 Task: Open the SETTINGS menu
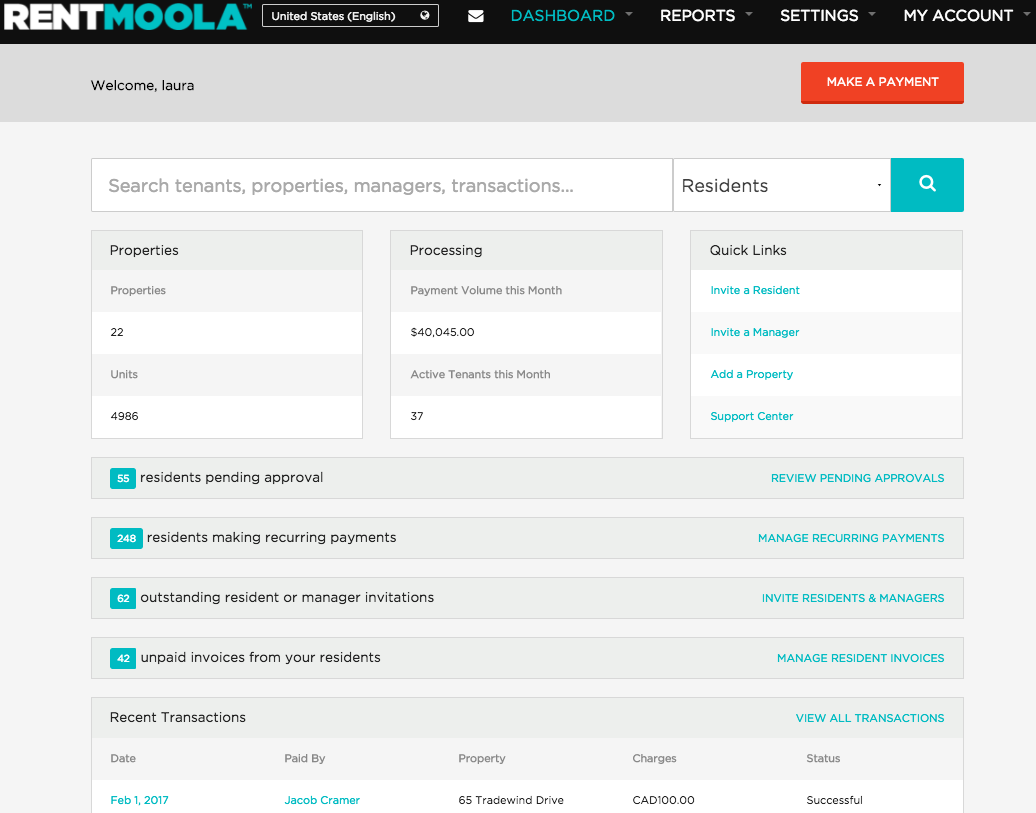819,16
